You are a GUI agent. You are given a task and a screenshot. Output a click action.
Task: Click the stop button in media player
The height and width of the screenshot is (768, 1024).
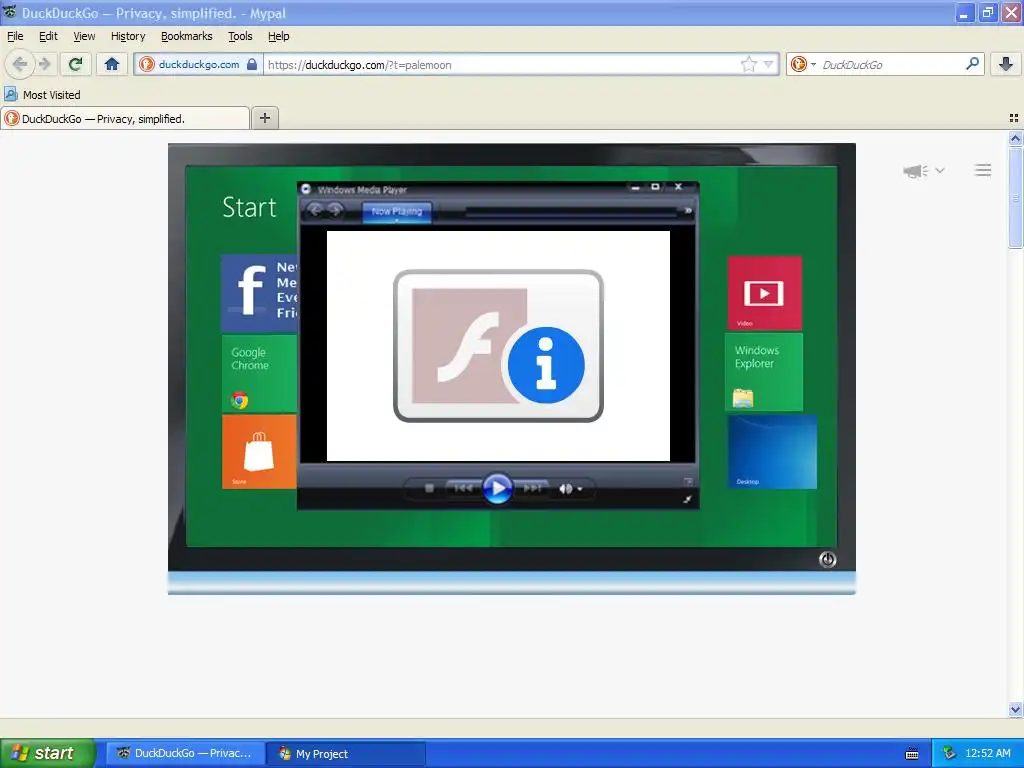pos(429,488)
